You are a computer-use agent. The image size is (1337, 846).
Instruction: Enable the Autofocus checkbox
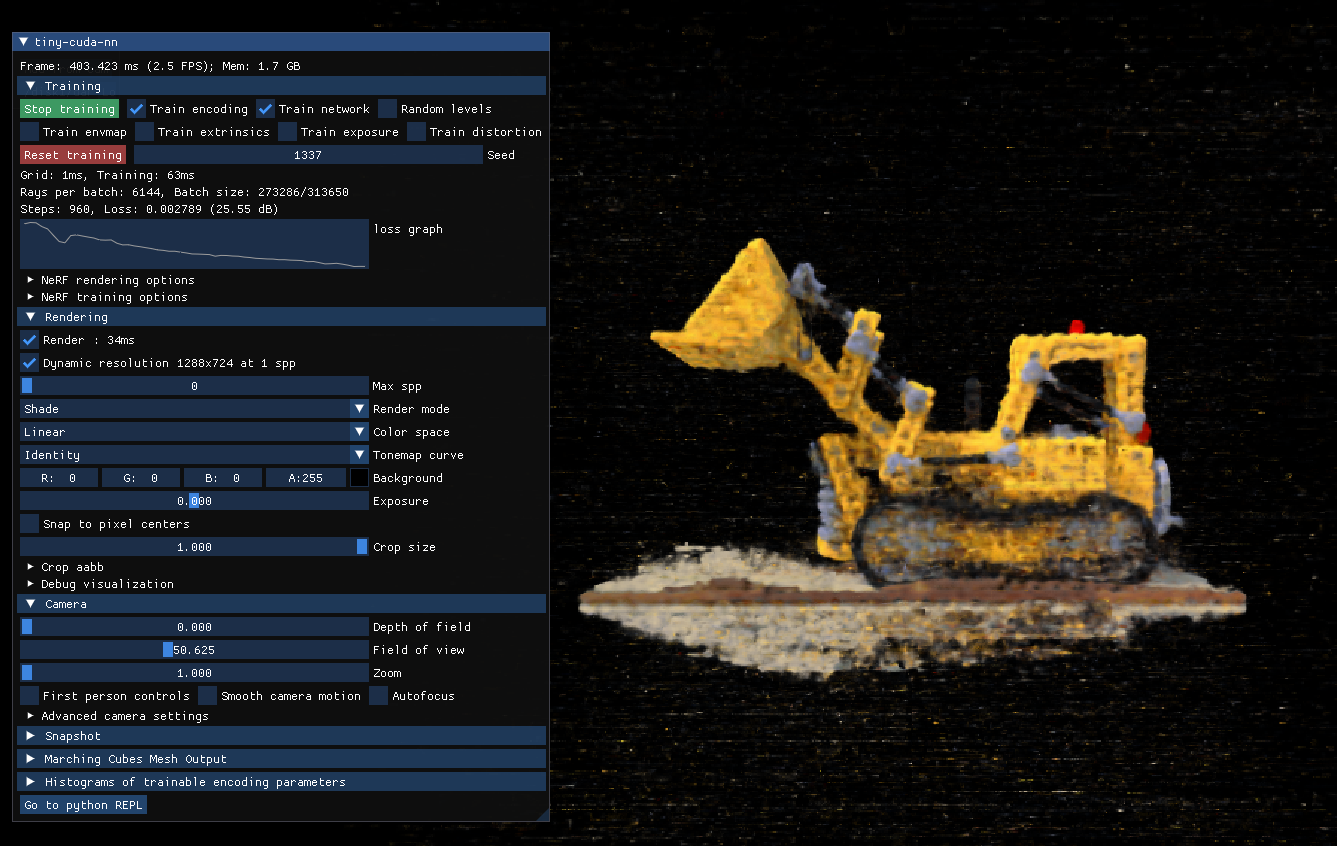coord(378,696)
